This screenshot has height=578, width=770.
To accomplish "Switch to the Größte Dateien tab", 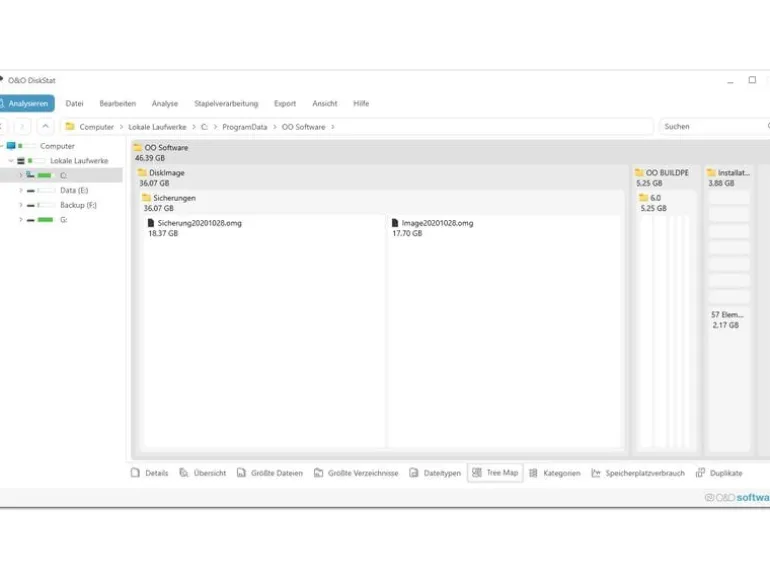I will click(x=270, y=473).
